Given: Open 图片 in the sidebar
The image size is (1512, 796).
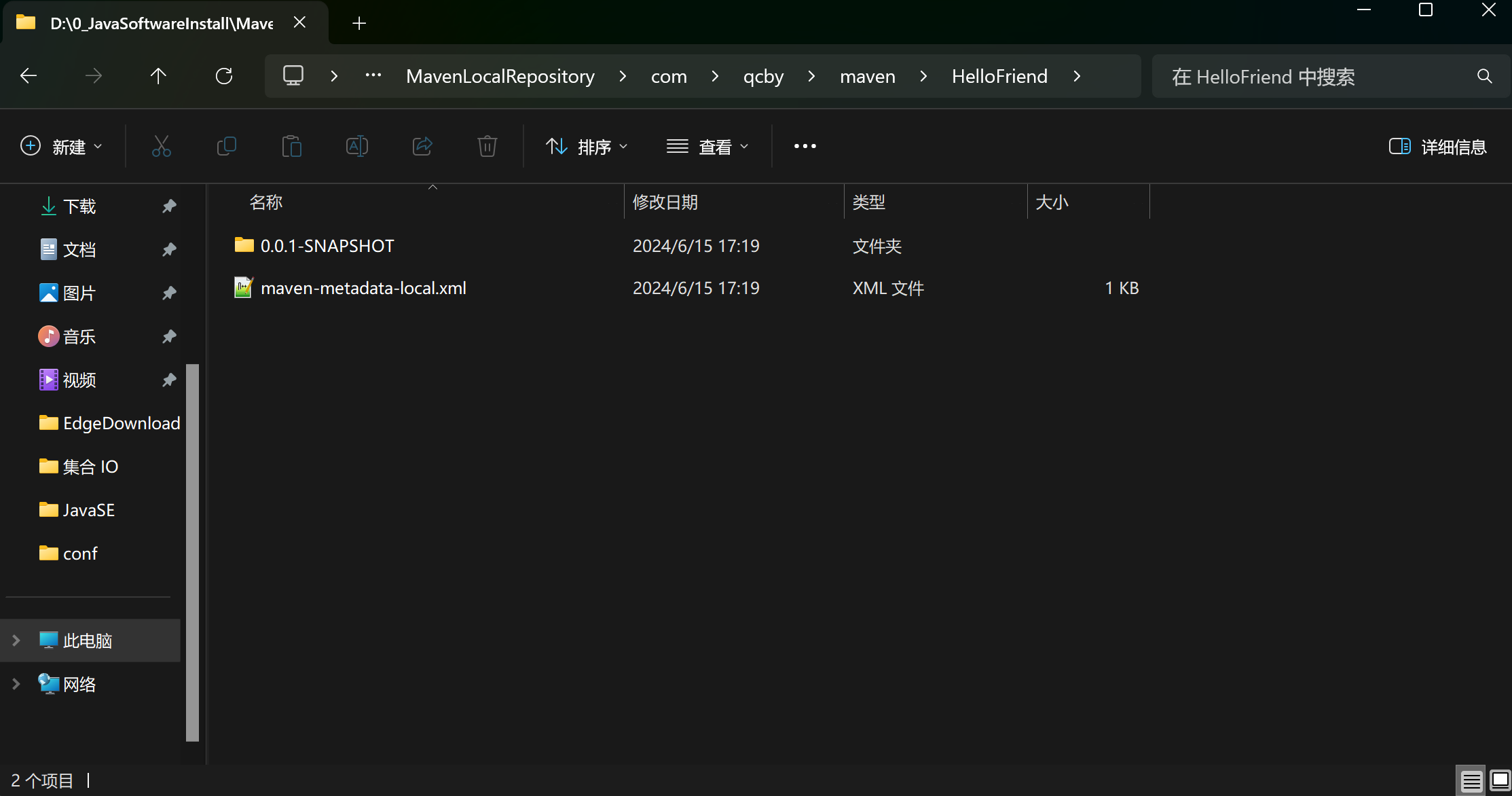Looking at the screenshot, I should (79, 293).
